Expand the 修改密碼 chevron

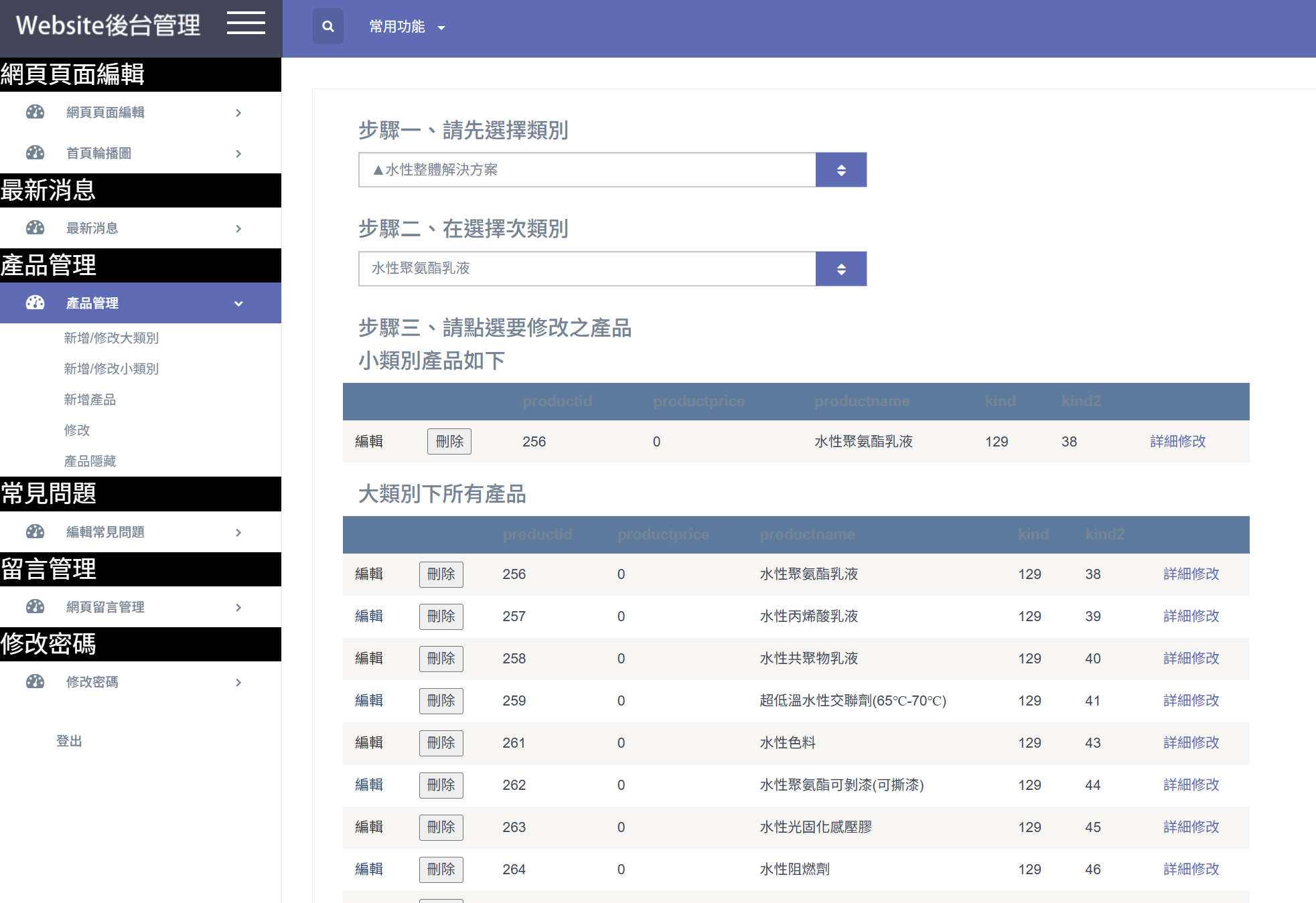(x=238, y=682)
